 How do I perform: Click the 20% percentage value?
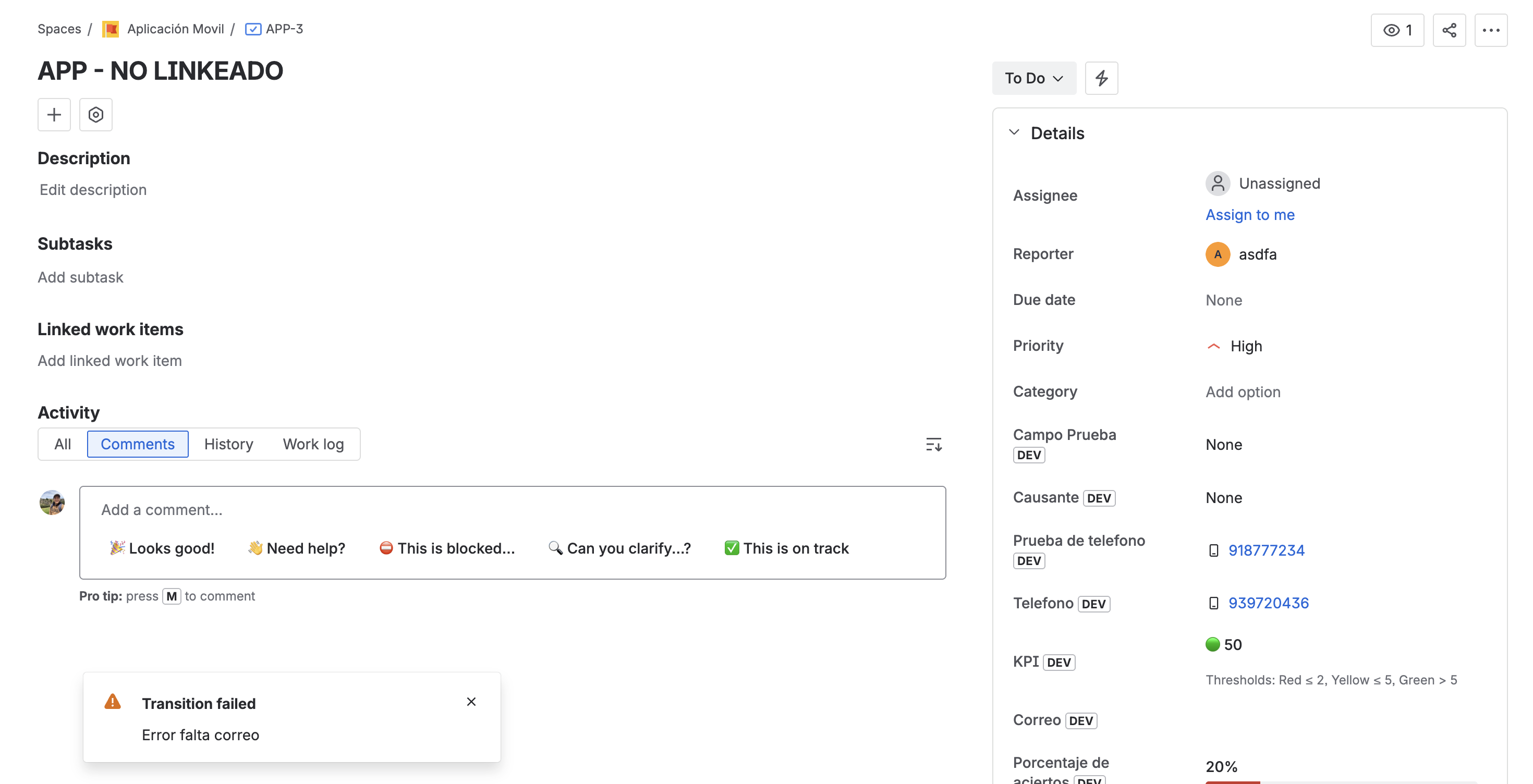(x=1221, y=767)
